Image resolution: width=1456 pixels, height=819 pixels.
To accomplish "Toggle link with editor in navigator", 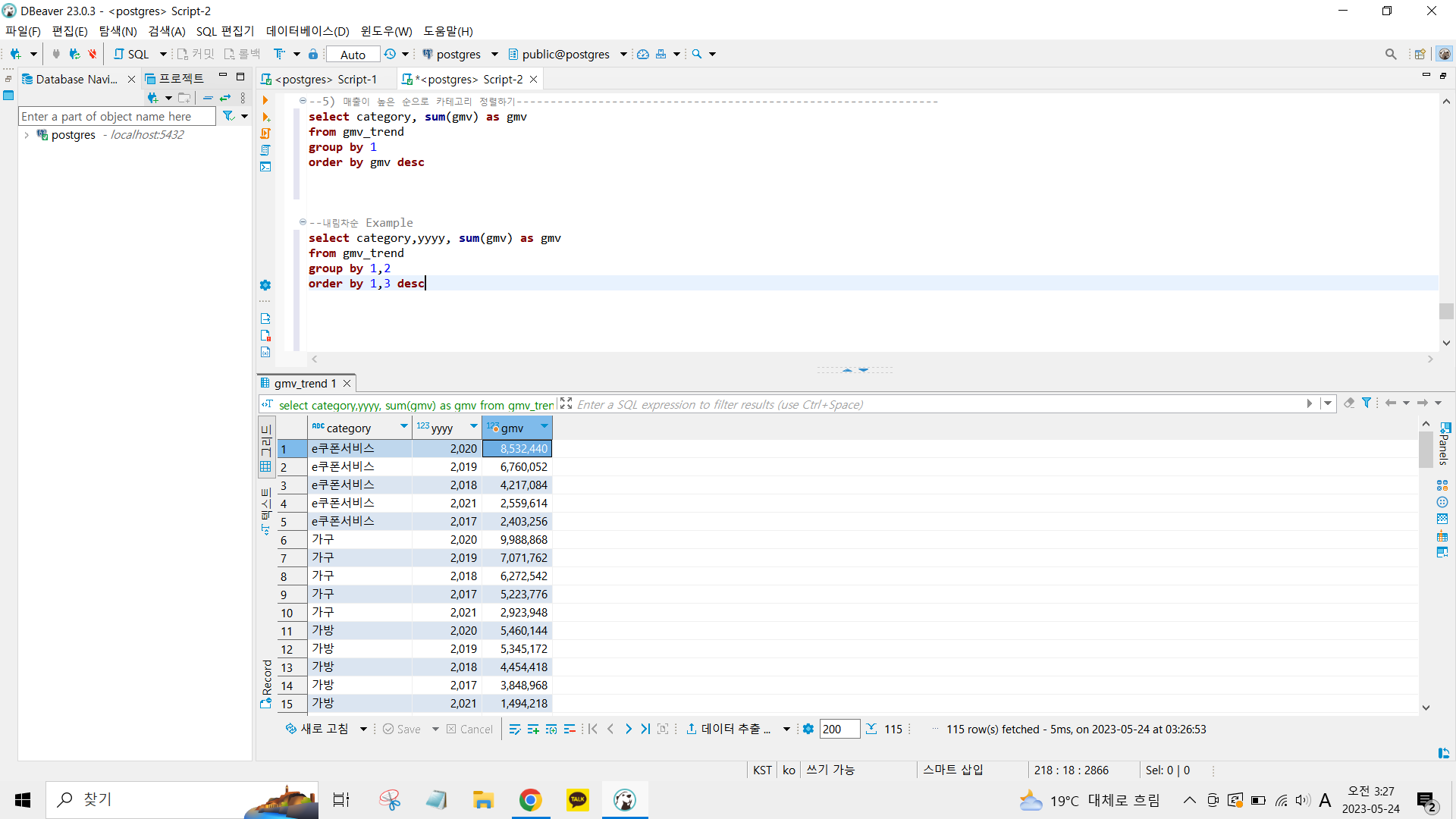I will click(x=225, y=98).
